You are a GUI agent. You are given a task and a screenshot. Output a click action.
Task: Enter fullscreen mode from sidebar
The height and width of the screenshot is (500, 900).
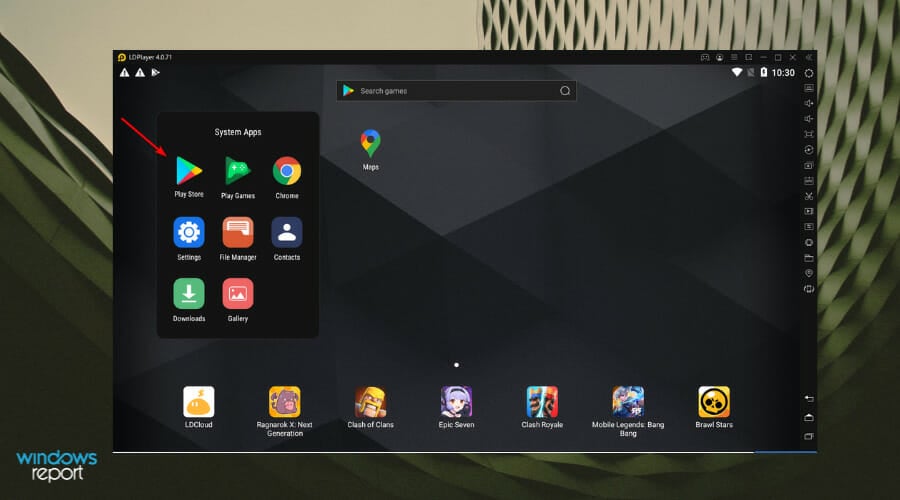(809, 134)
